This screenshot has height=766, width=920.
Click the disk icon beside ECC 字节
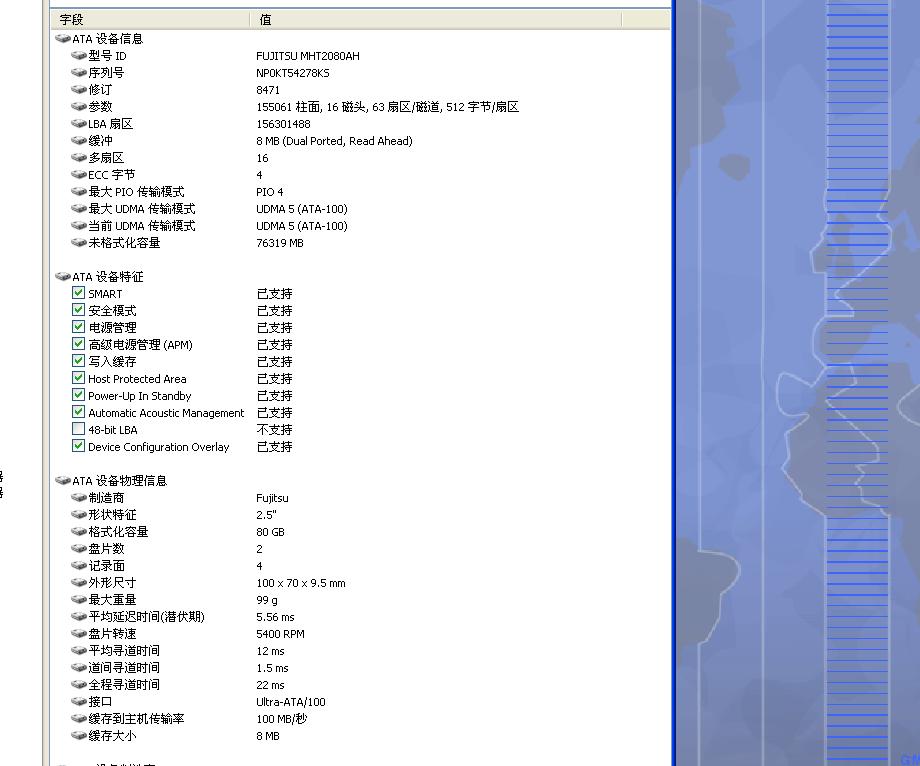pos(79,175)
